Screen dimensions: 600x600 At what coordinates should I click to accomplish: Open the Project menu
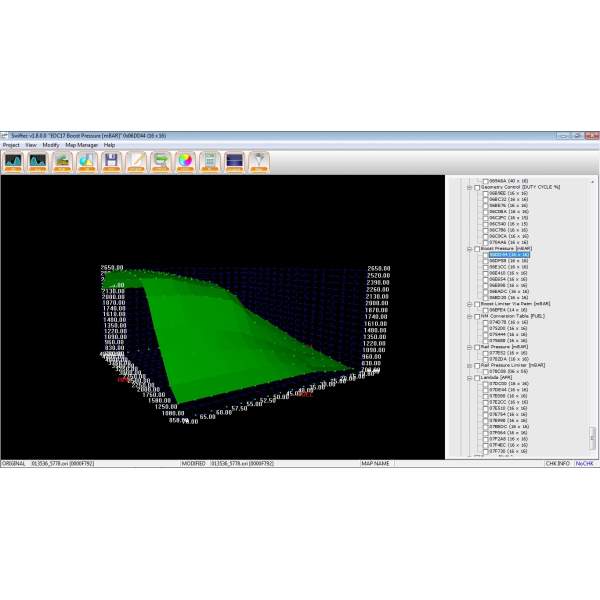tap(11, 145)
